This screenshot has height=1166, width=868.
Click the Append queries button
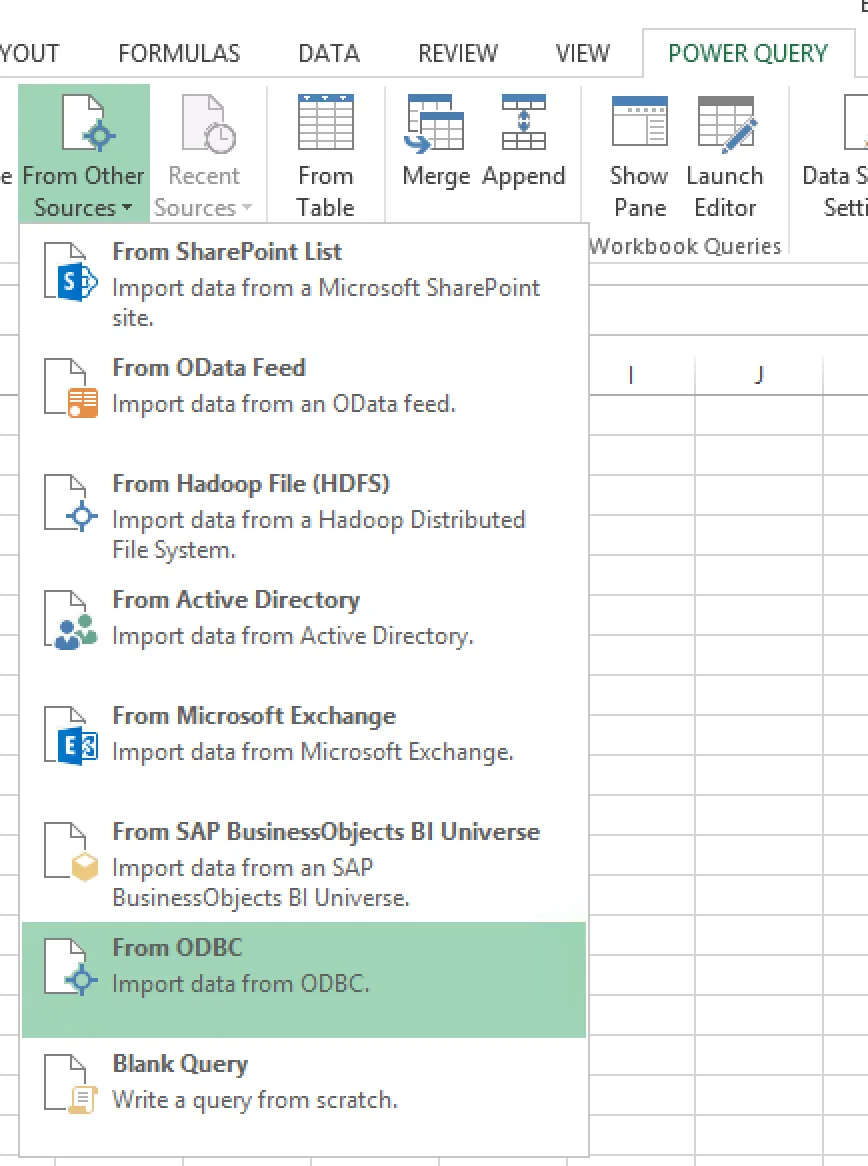tap(524, 141)
